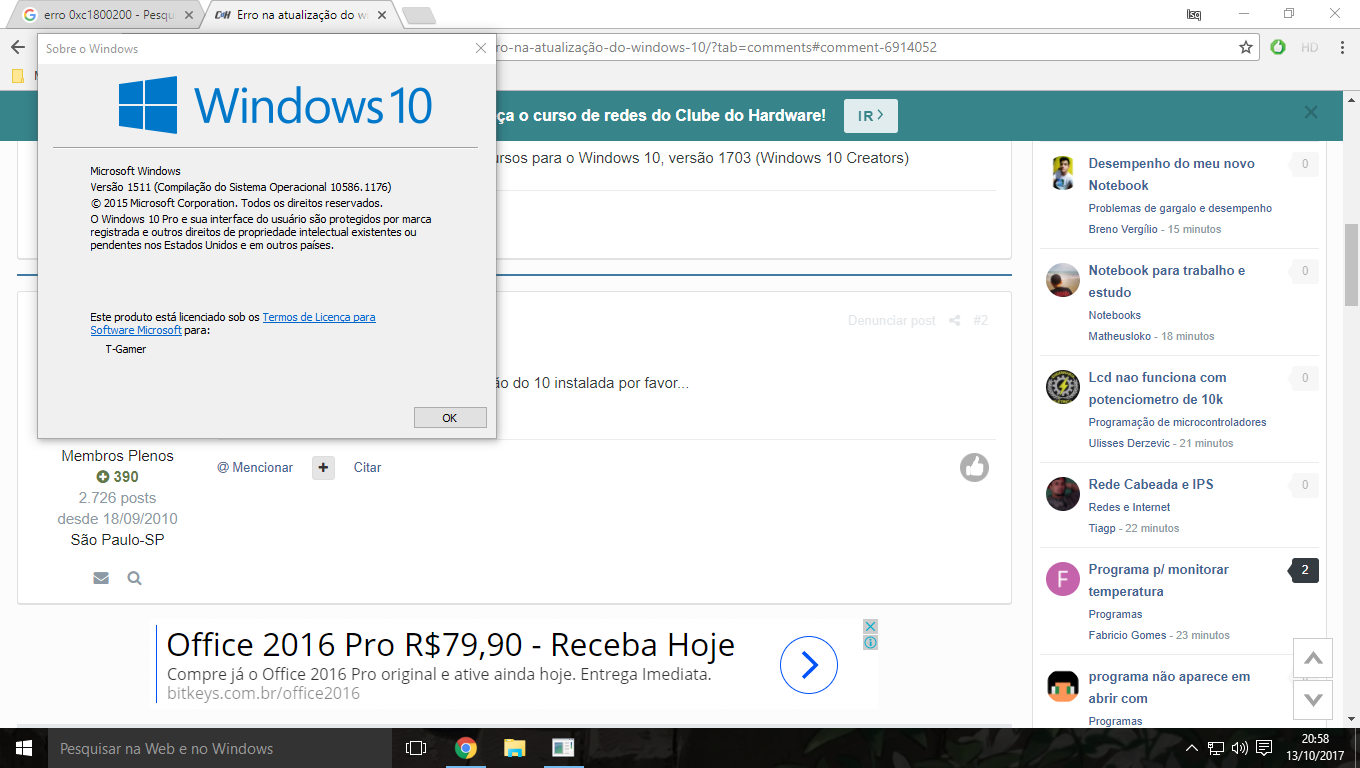Viewport: 1360px width, 768px height.
Task: Open the Action Center notifications icon
Action: [x=1264, y=748]
